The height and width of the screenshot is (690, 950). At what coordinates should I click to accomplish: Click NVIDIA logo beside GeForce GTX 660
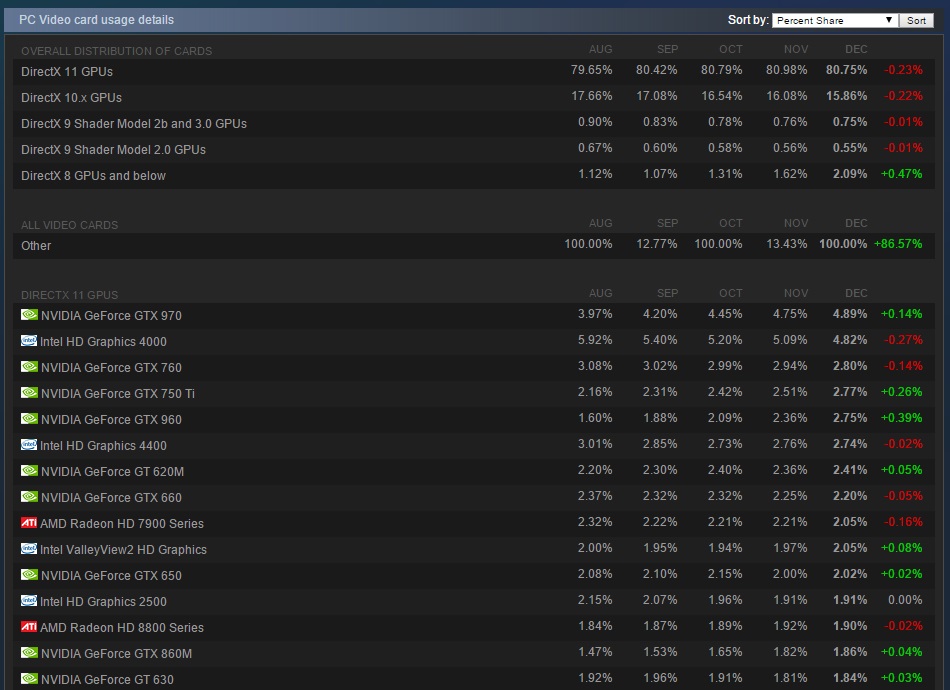[29, 497]
